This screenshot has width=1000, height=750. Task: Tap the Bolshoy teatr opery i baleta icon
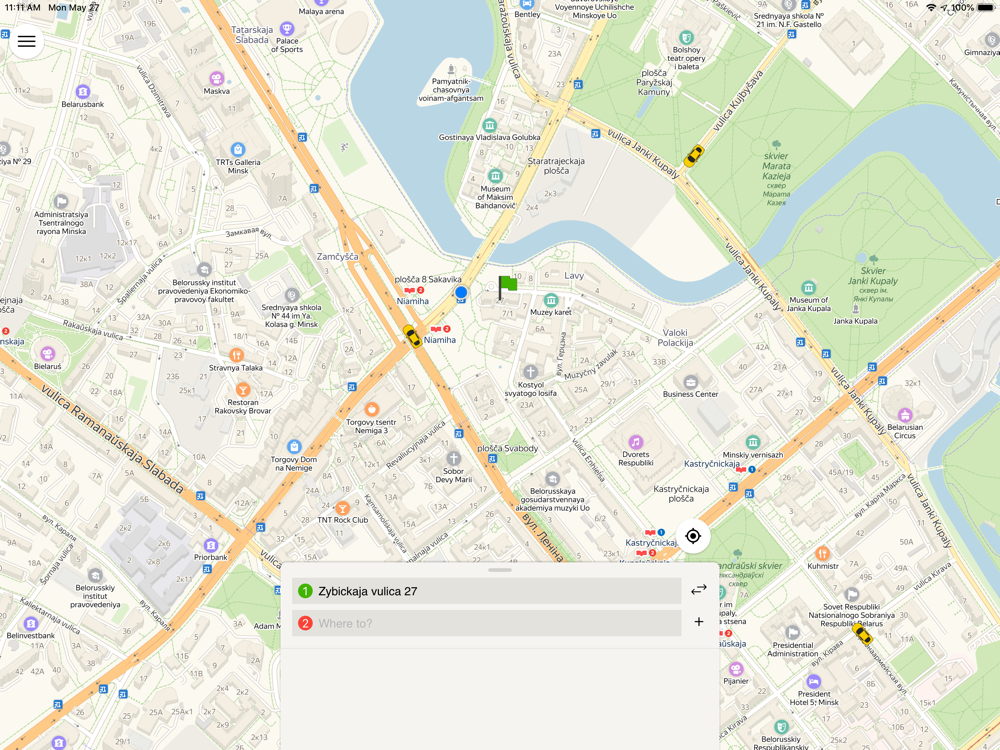tap(686, 38)
